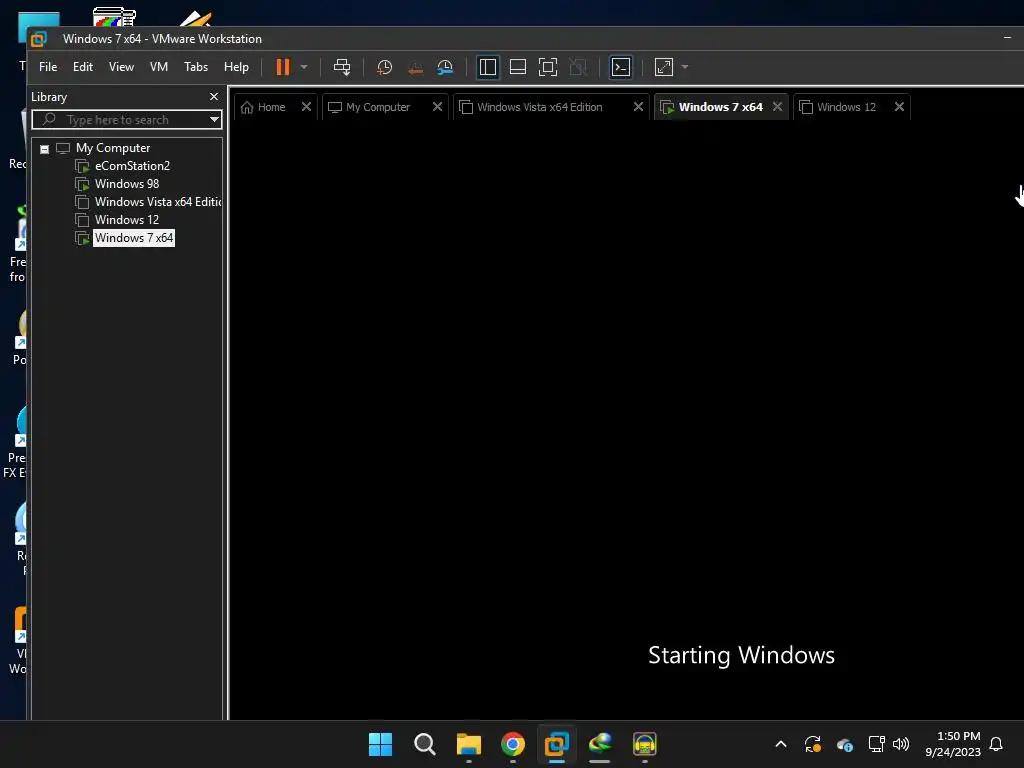Click the VM display showing Starting Windows
Viewport: 1024px width, 768px height.
627,421
